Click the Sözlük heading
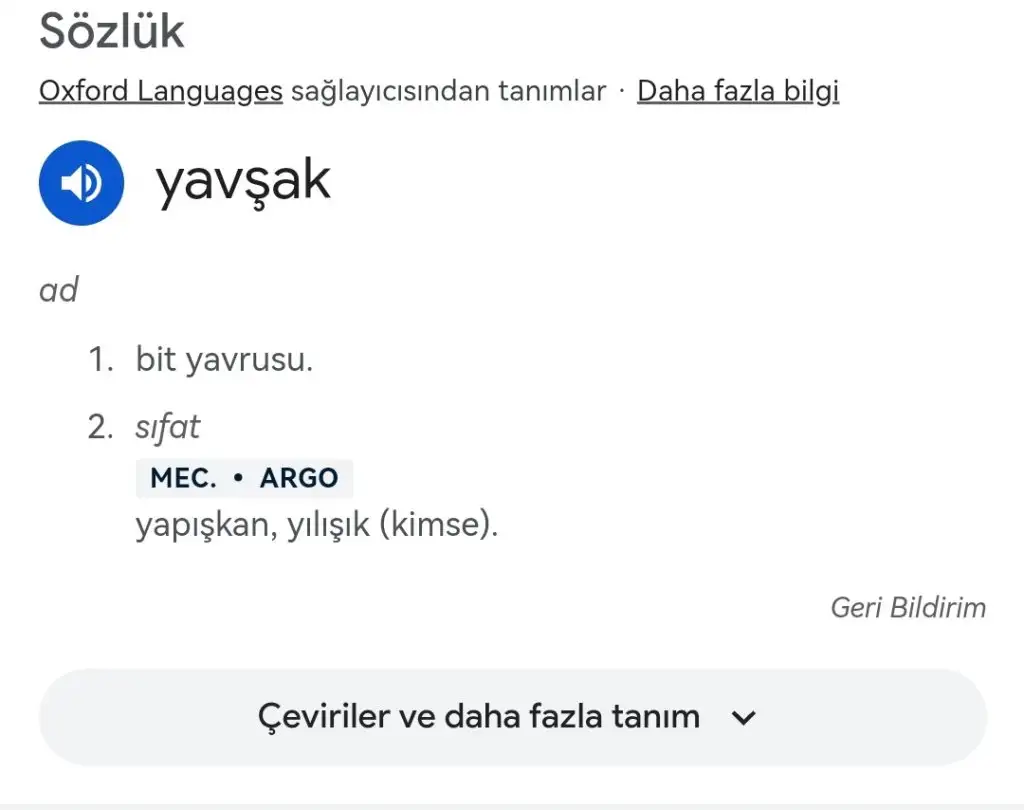The height and width of the screenshot is (810, 1024). [x=112, y=31]
